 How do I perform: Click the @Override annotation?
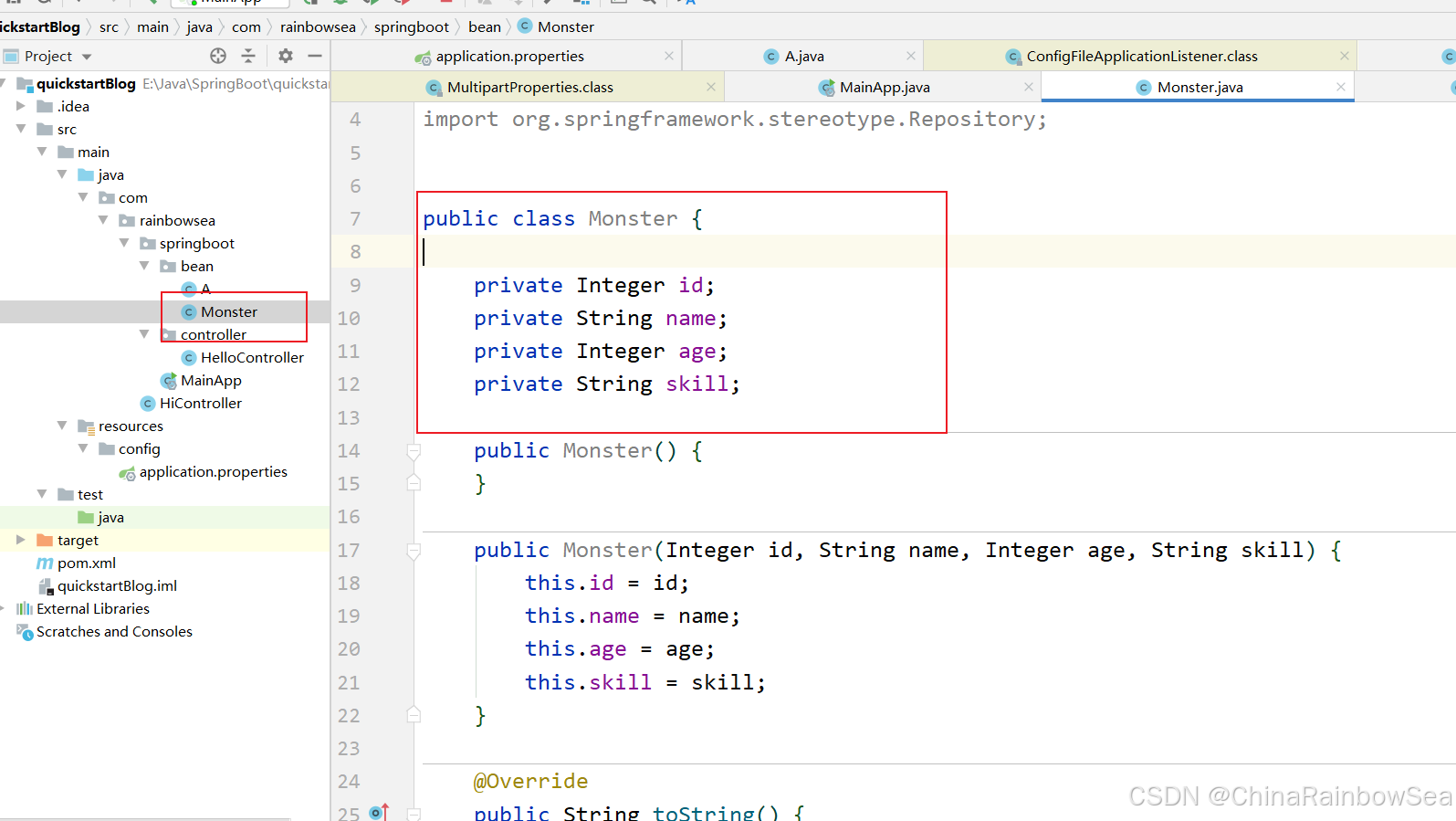pyautogui.click(x=530, y=782)
